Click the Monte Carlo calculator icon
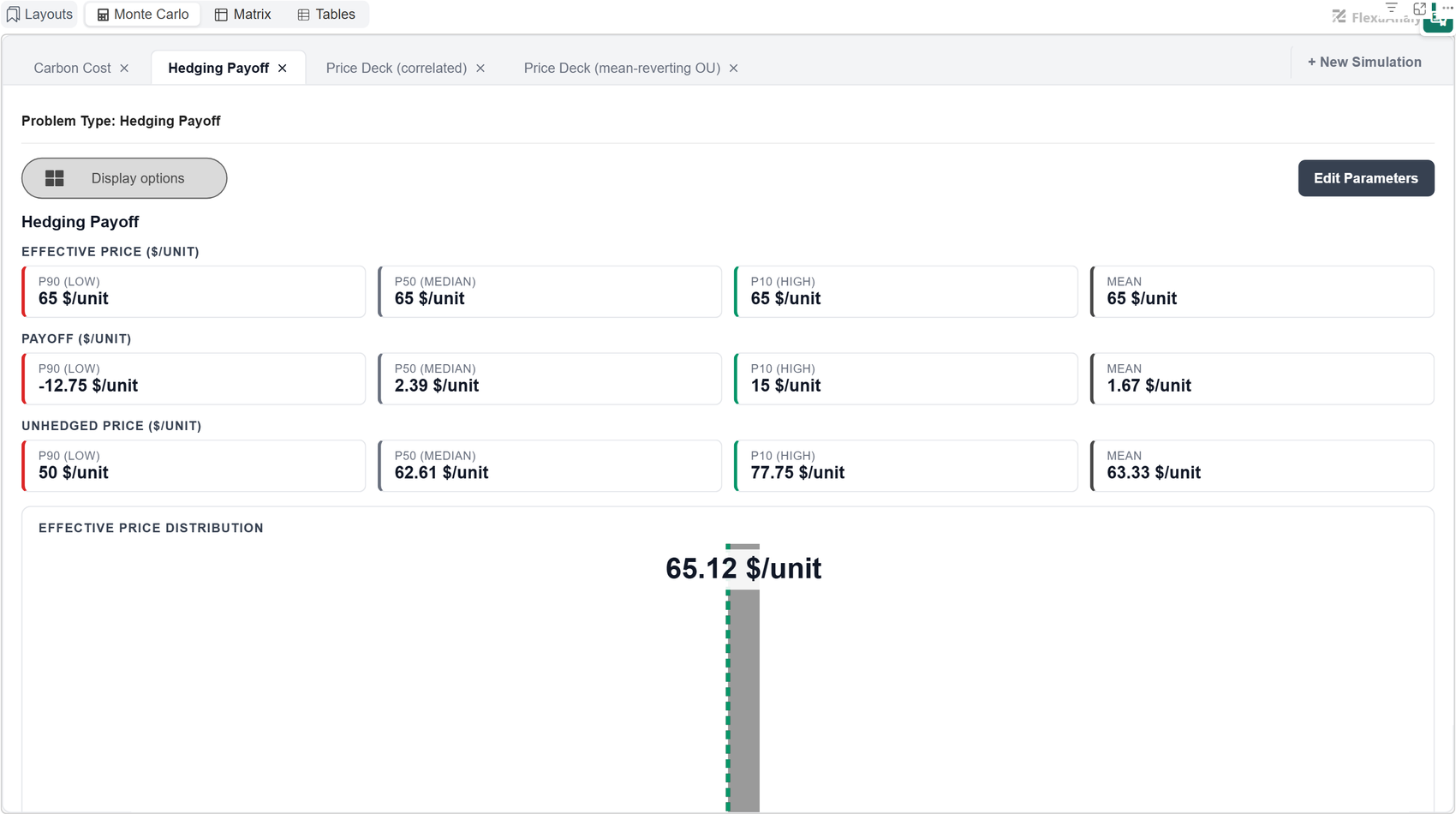1456x814 pixels. point(103,15)
